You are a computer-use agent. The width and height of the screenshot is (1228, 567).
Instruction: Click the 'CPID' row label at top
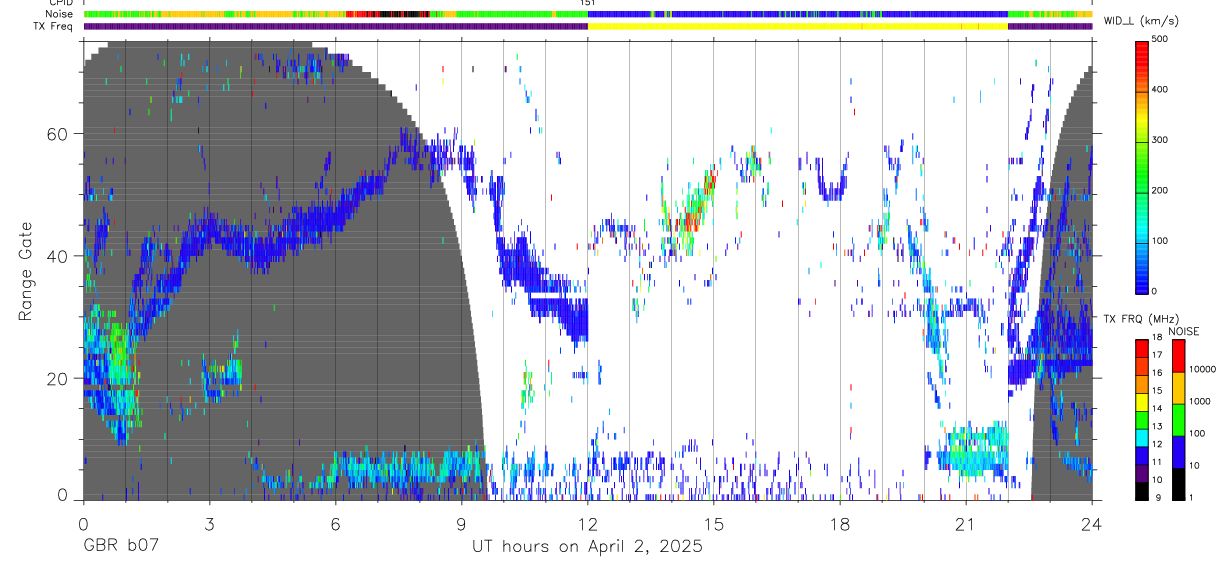pos(60,3)
